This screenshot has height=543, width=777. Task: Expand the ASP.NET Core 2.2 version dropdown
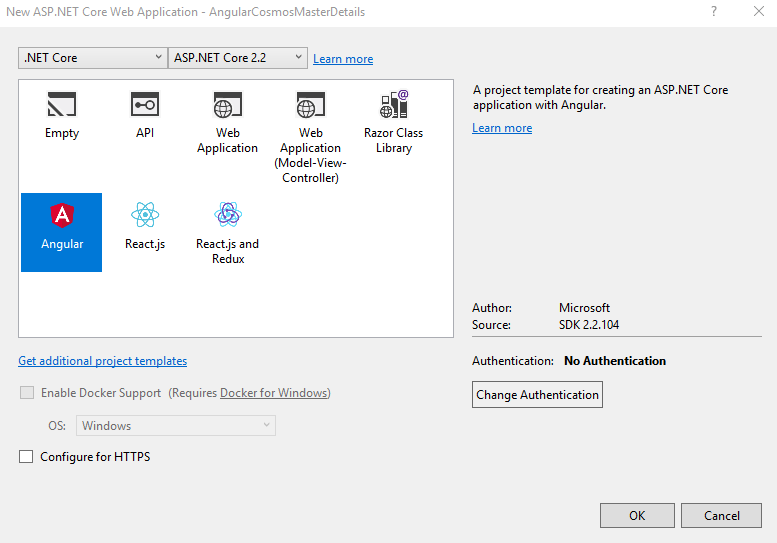pyautogui.click(x=238, y=58)
